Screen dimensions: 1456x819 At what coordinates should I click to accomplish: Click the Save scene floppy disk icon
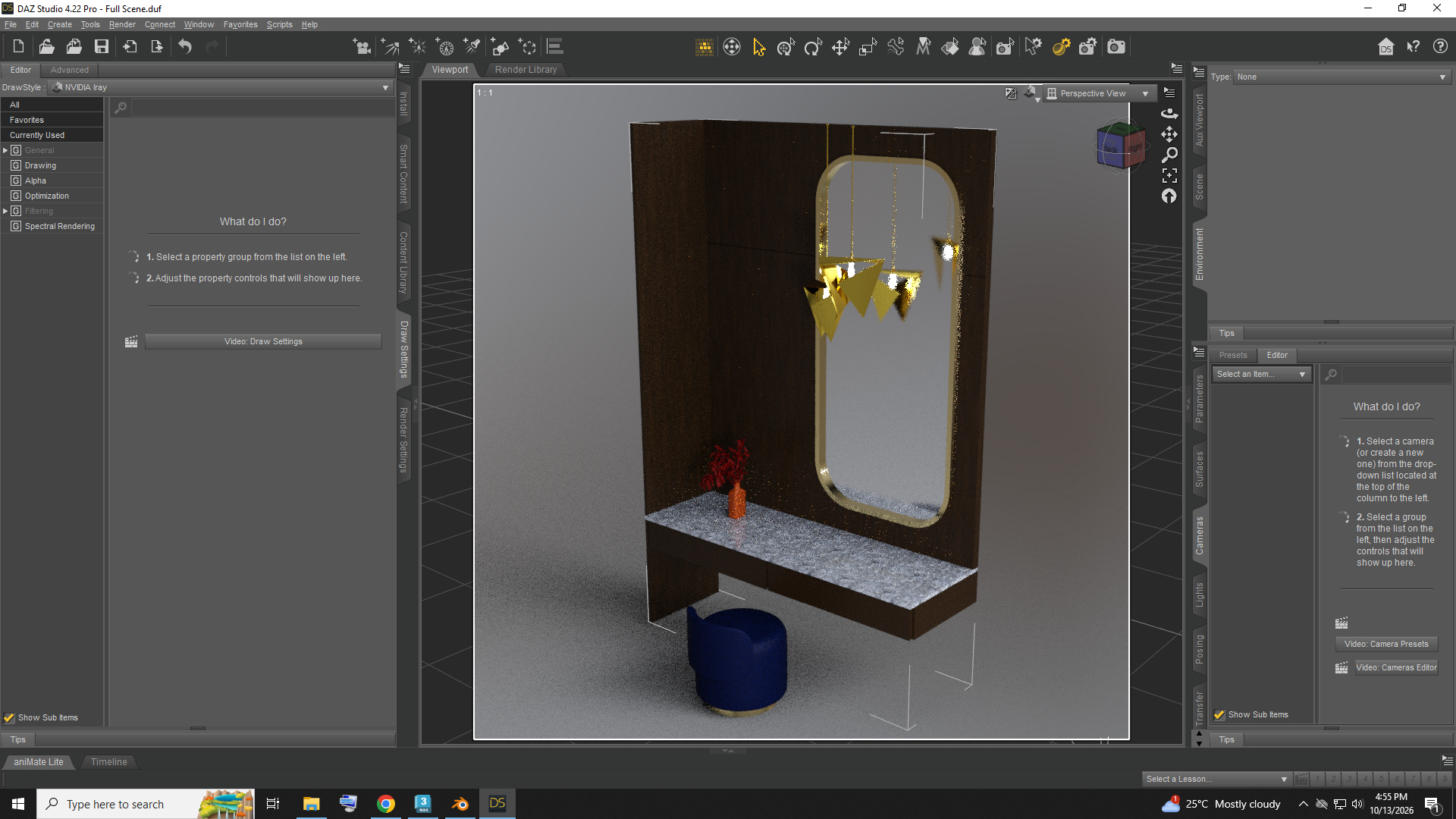(x=101, y=47)
